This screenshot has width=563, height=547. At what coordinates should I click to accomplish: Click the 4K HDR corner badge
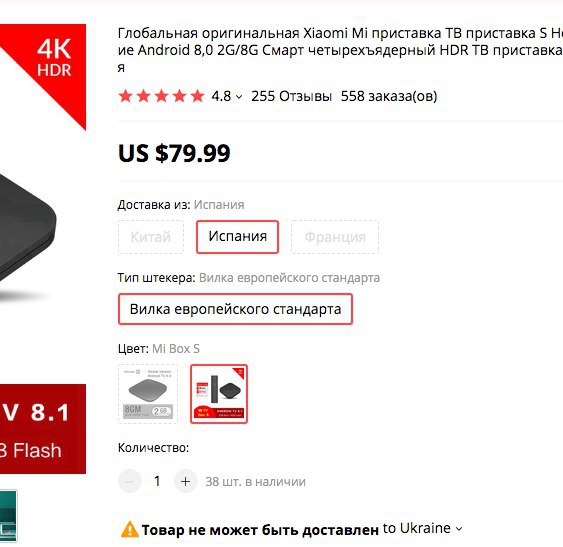point(54,58)
